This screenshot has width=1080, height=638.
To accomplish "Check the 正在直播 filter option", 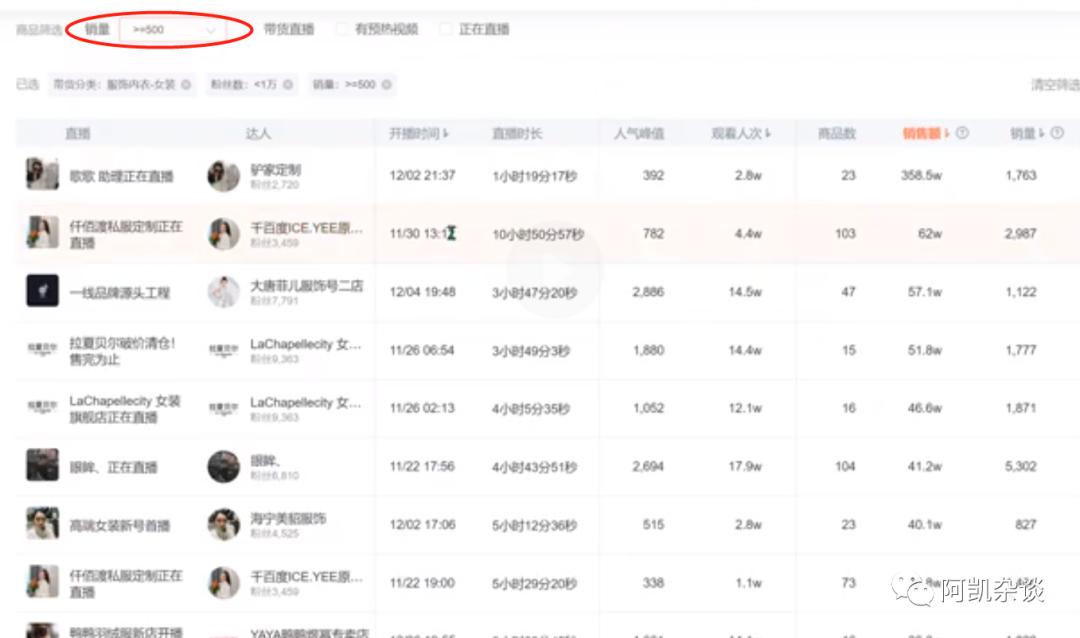I will point(446,29).
